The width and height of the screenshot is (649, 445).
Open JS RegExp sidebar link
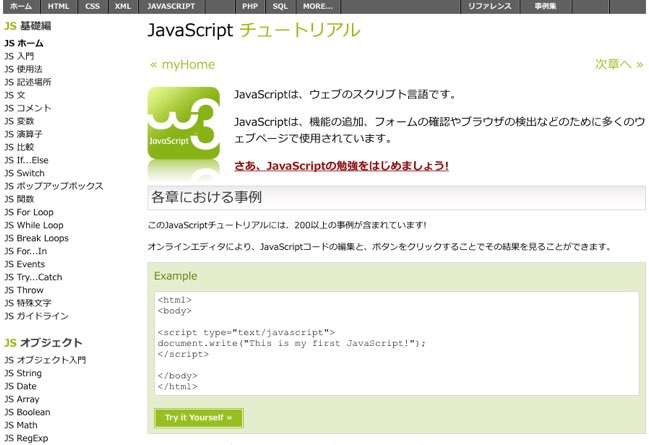coord(26,438)
